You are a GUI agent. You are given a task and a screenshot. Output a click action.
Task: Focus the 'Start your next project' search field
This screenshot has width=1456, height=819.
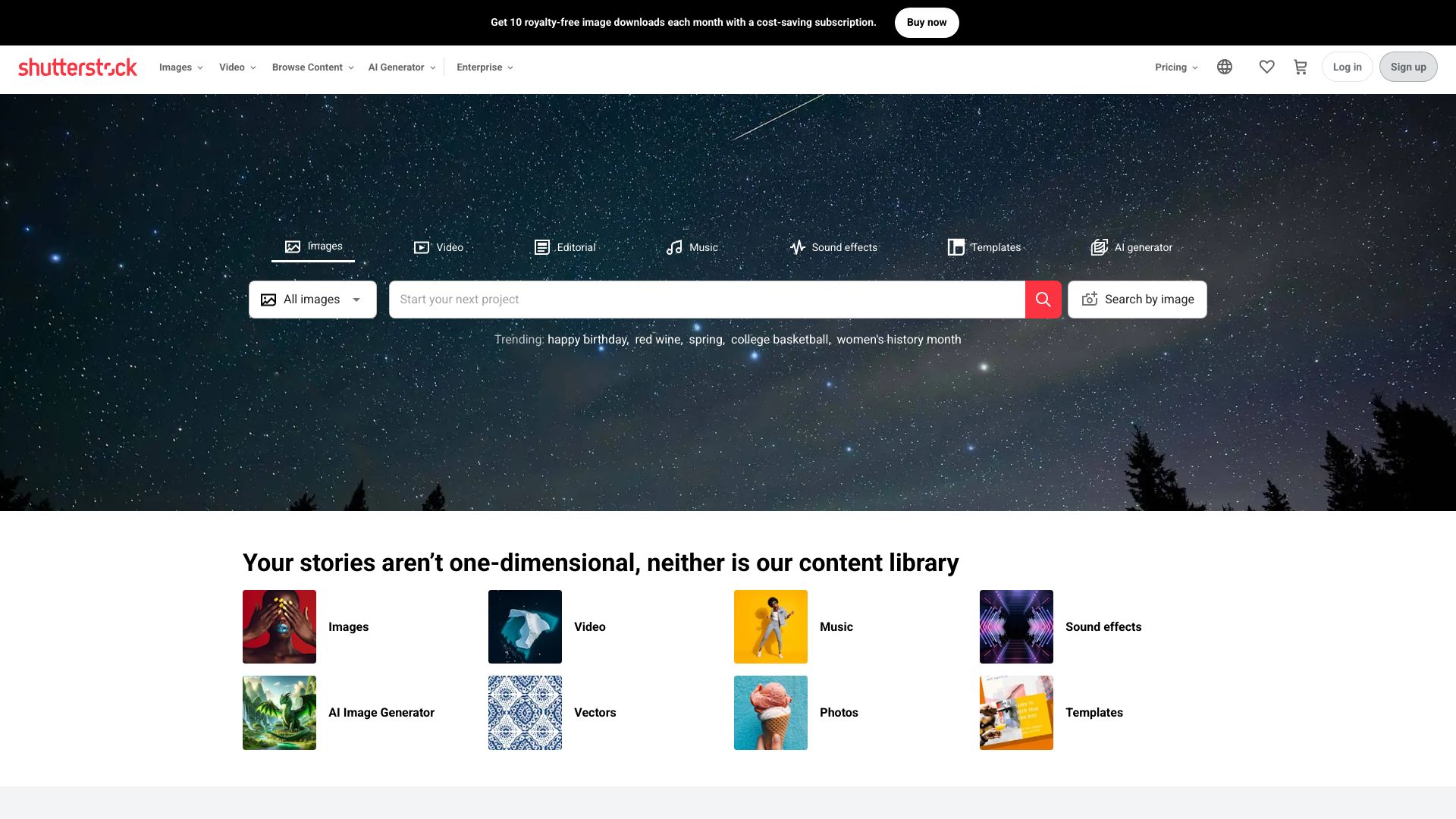pos(707,300)
